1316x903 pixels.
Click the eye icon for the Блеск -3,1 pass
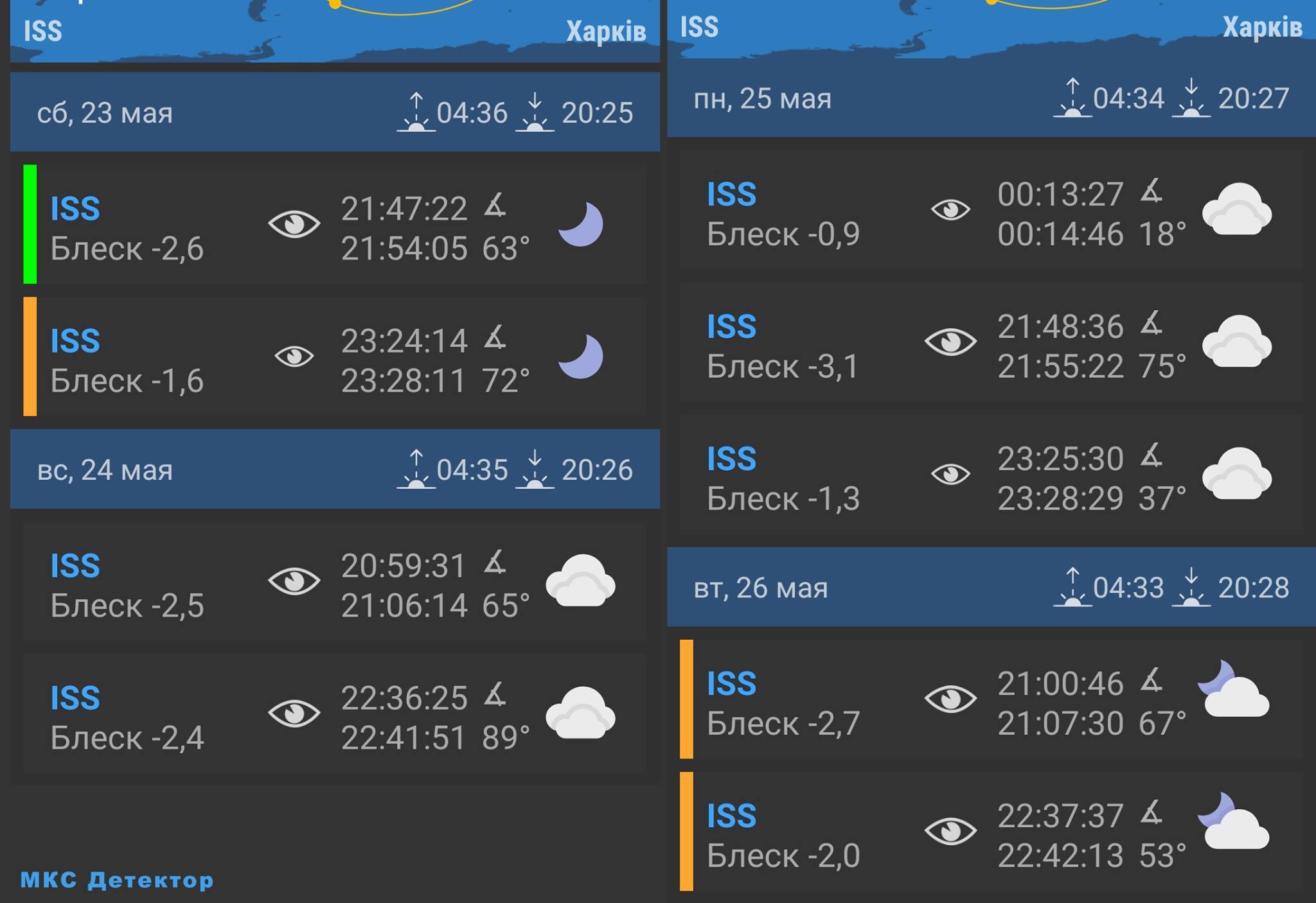pyautogui.click(x=950, y=342)
